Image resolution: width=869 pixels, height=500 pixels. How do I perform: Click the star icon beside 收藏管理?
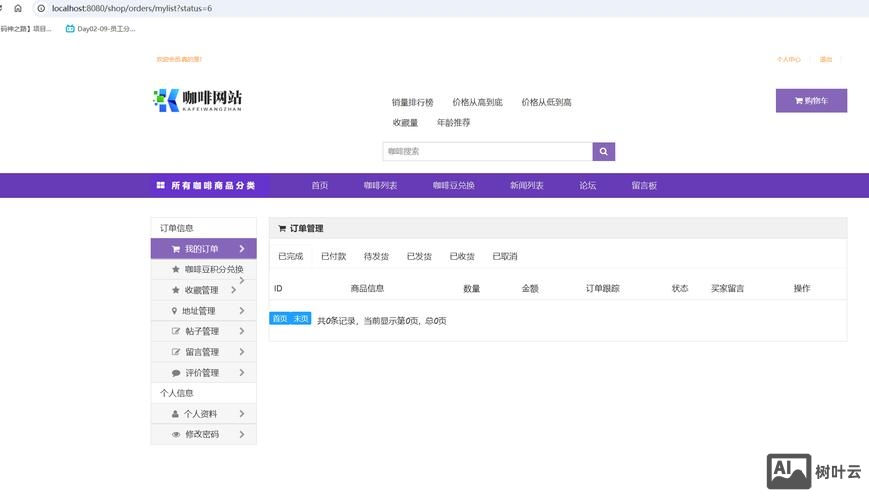click(176, 290)
